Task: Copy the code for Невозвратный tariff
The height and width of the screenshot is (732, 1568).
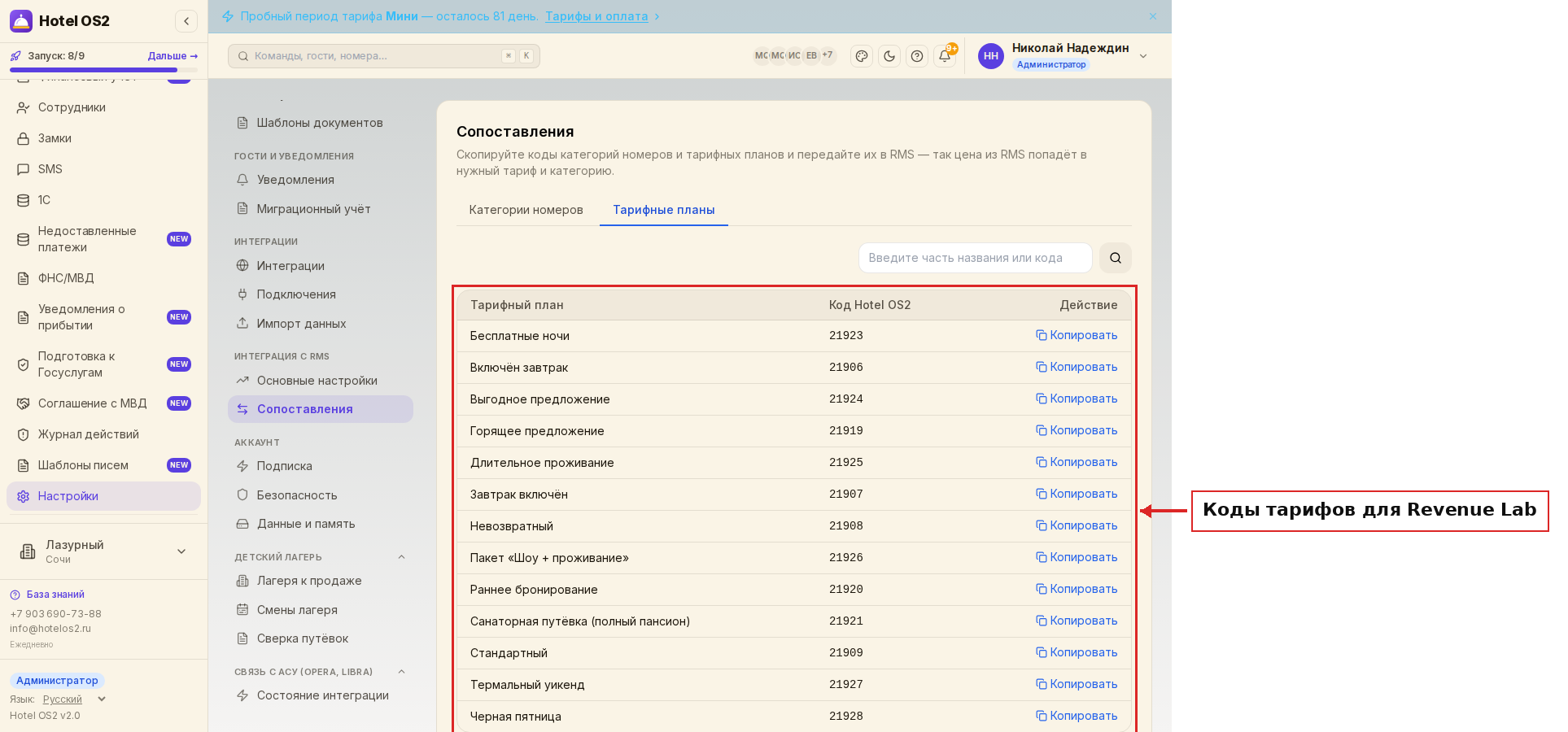Action: (1077, 525)
